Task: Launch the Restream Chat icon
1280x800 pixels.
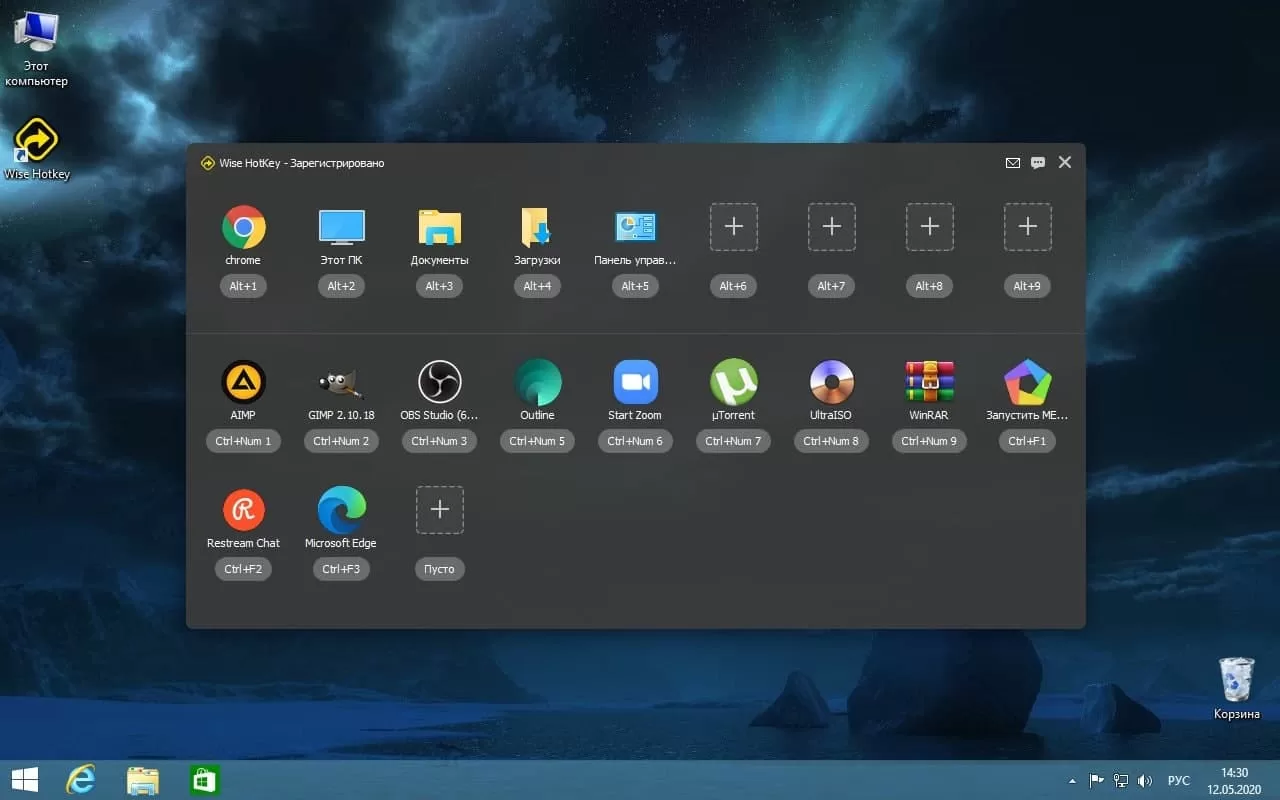Action: 243,510
